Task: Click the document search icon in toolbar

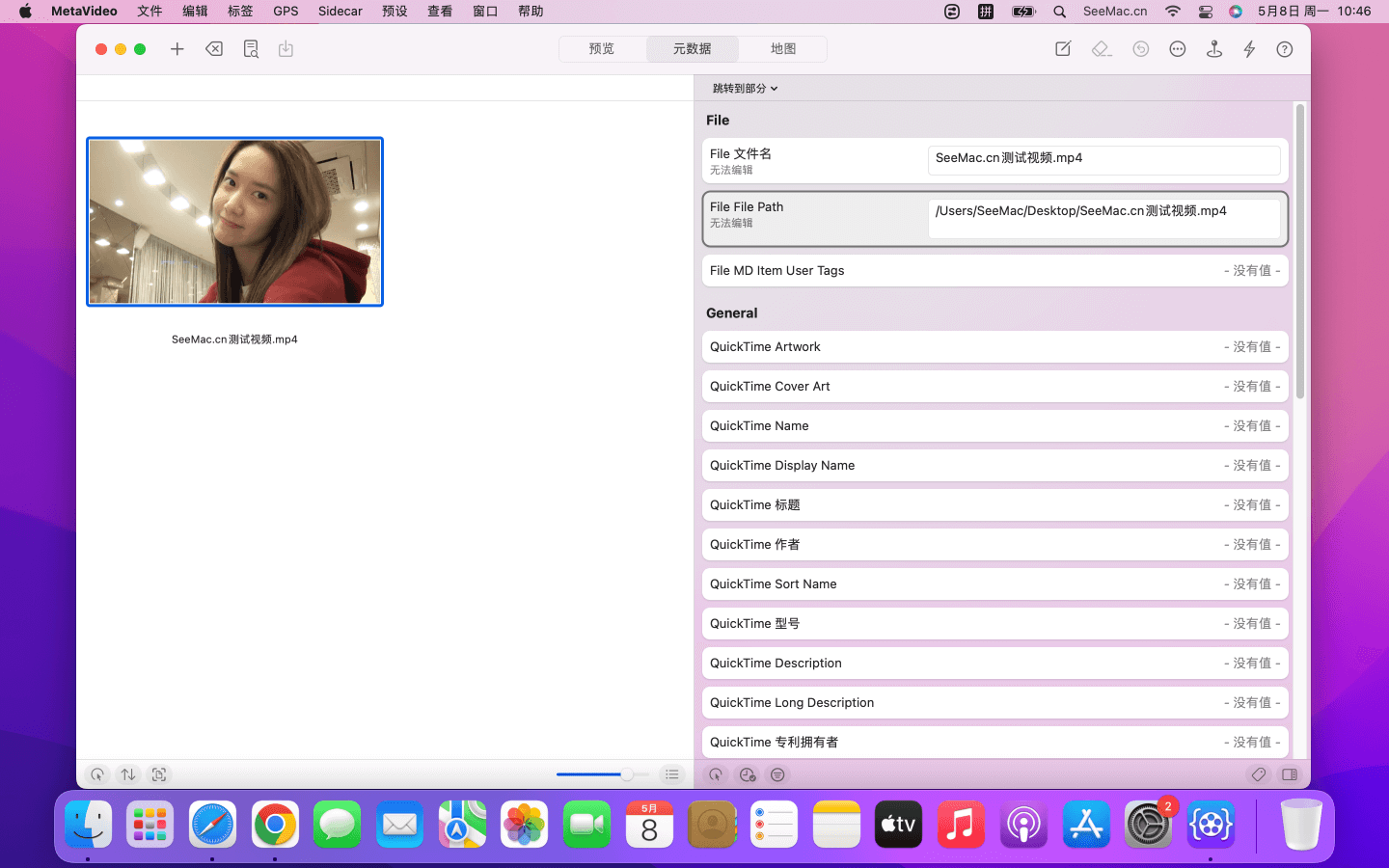Action: click(x=251, y=49)
